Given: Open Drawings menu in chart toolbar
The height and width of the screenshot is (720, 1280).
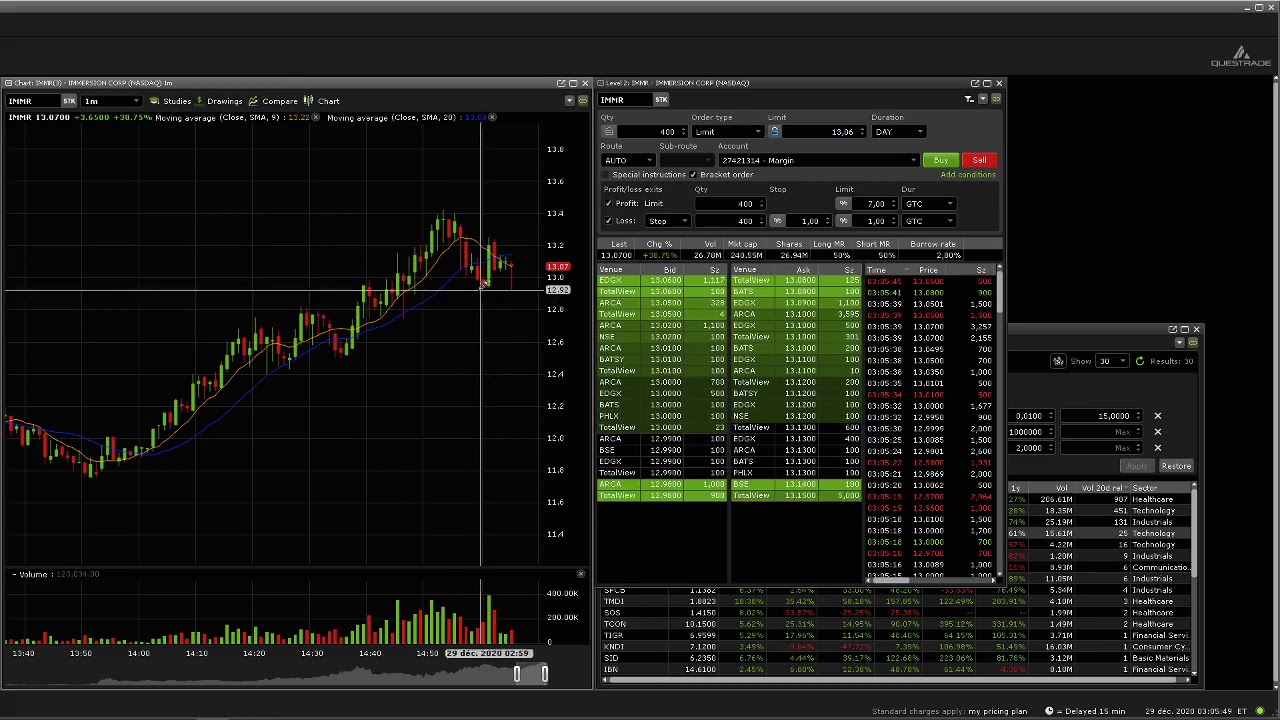Looking at the screenshot, I should (x=219, y=101).
